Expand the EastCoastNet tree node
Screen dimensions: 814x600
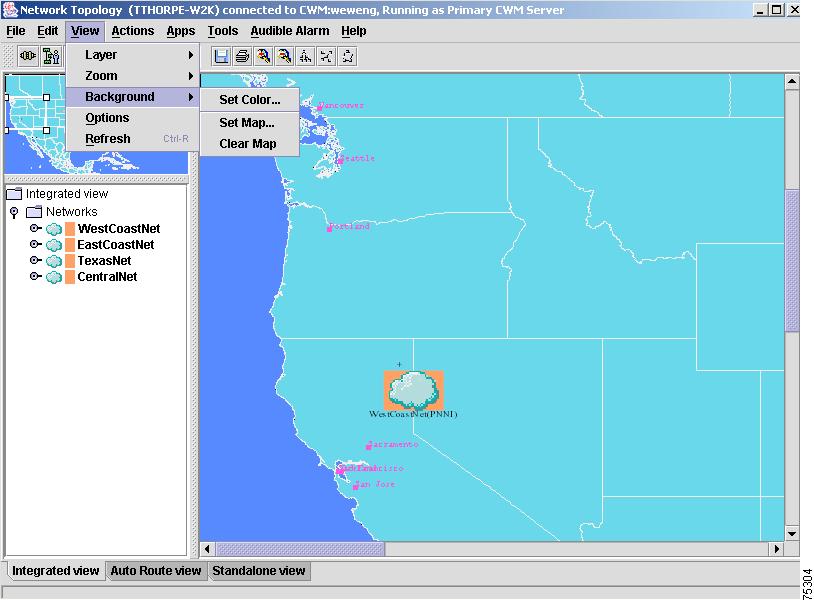35,244
